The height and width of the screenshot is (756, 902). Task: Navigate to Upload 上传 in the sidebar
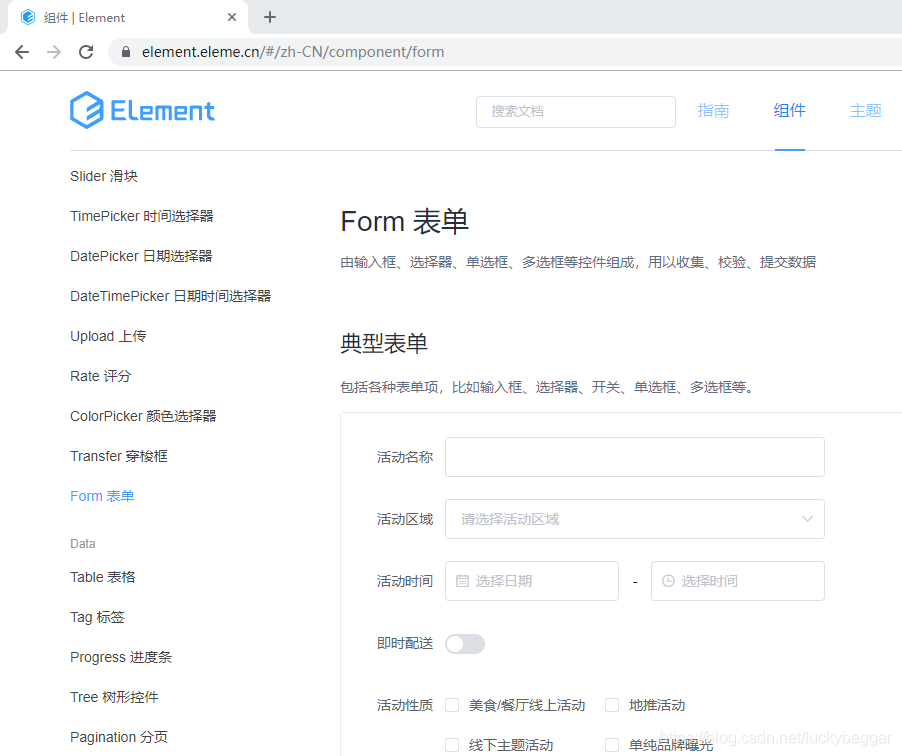click(107, 336)
